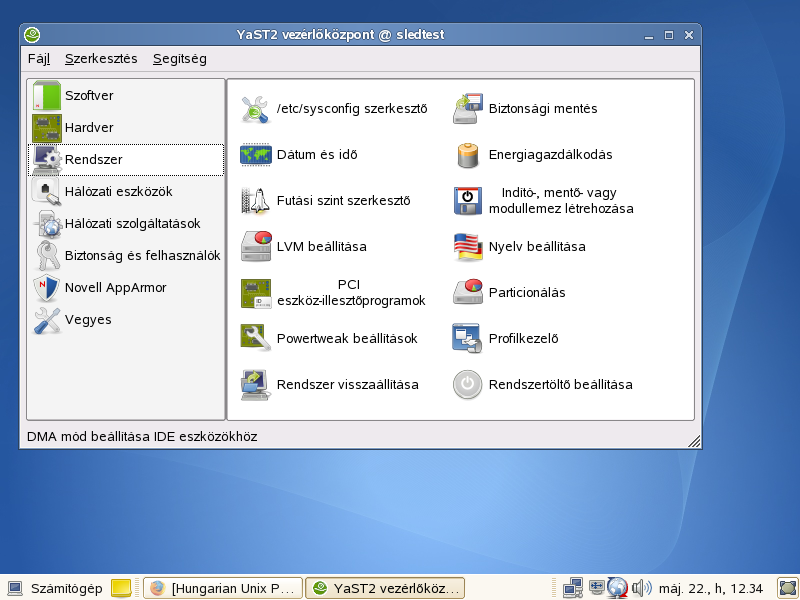Click the globe tray icon
Image resolution: width=800 pixels, height=600 pixels.
(x=617, y=588)
